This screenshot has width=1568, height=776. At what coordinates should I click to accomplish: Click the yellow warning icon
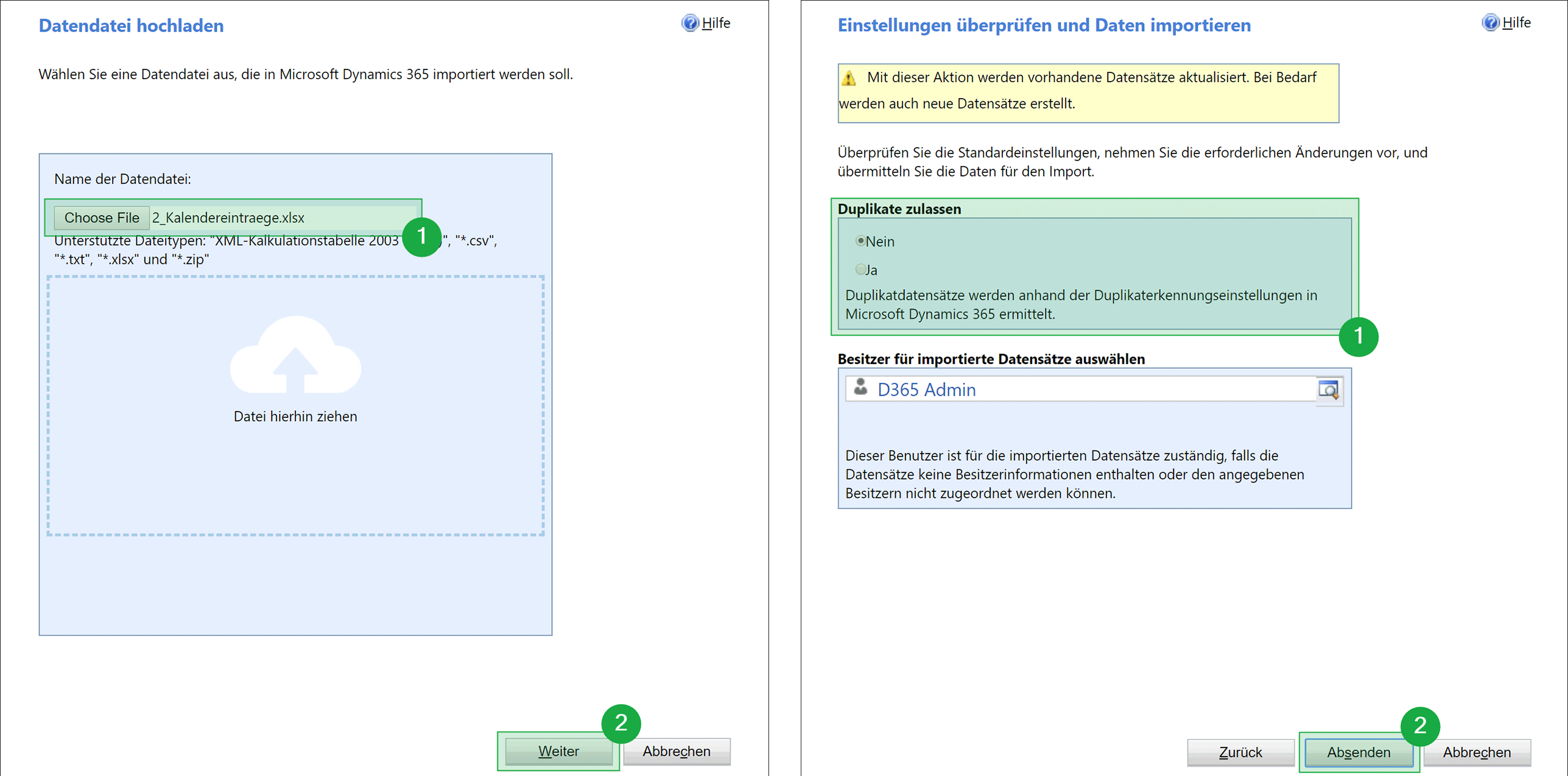click(x=849, y=78)
